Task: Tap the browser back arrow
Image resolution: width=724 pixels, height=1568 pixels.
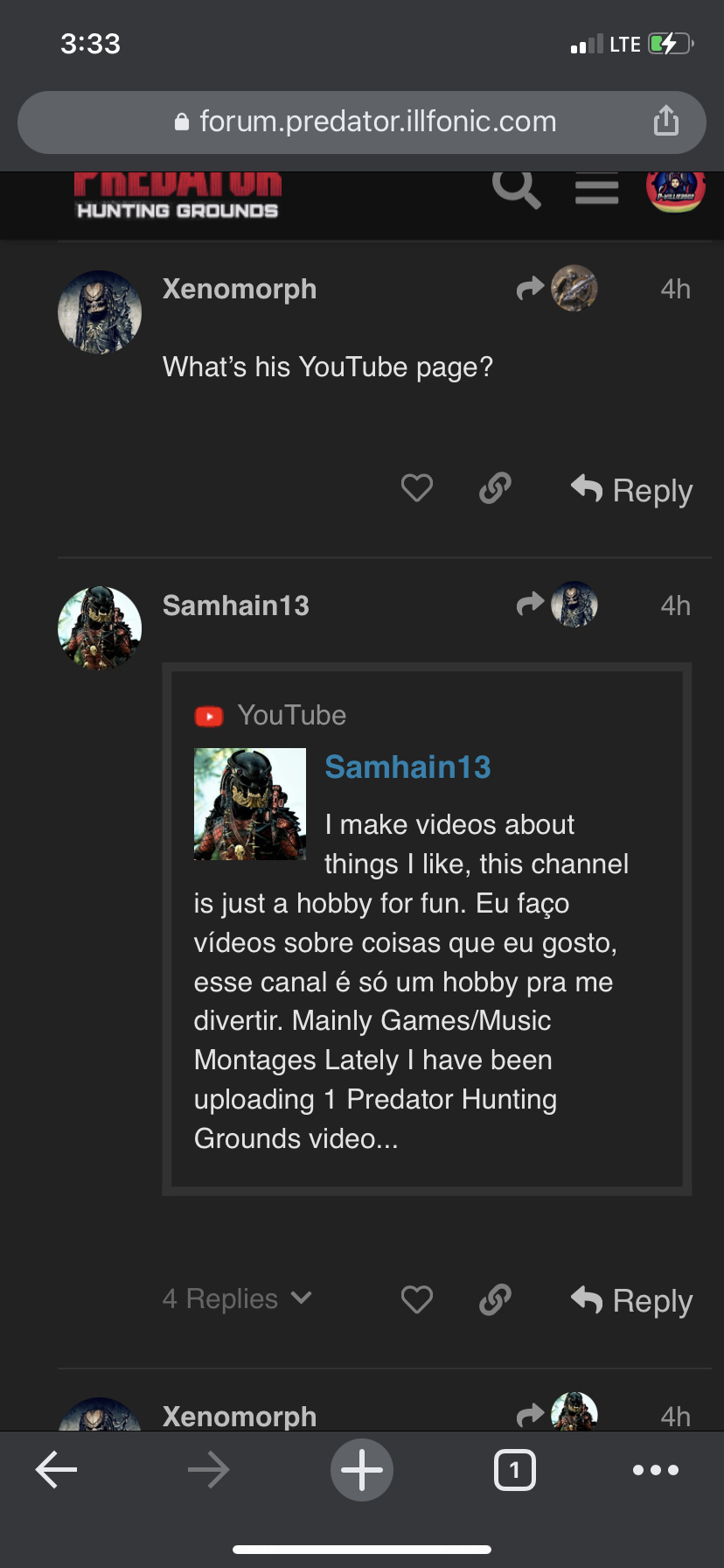Action: pyautogui.click(x=57, y=1469)
